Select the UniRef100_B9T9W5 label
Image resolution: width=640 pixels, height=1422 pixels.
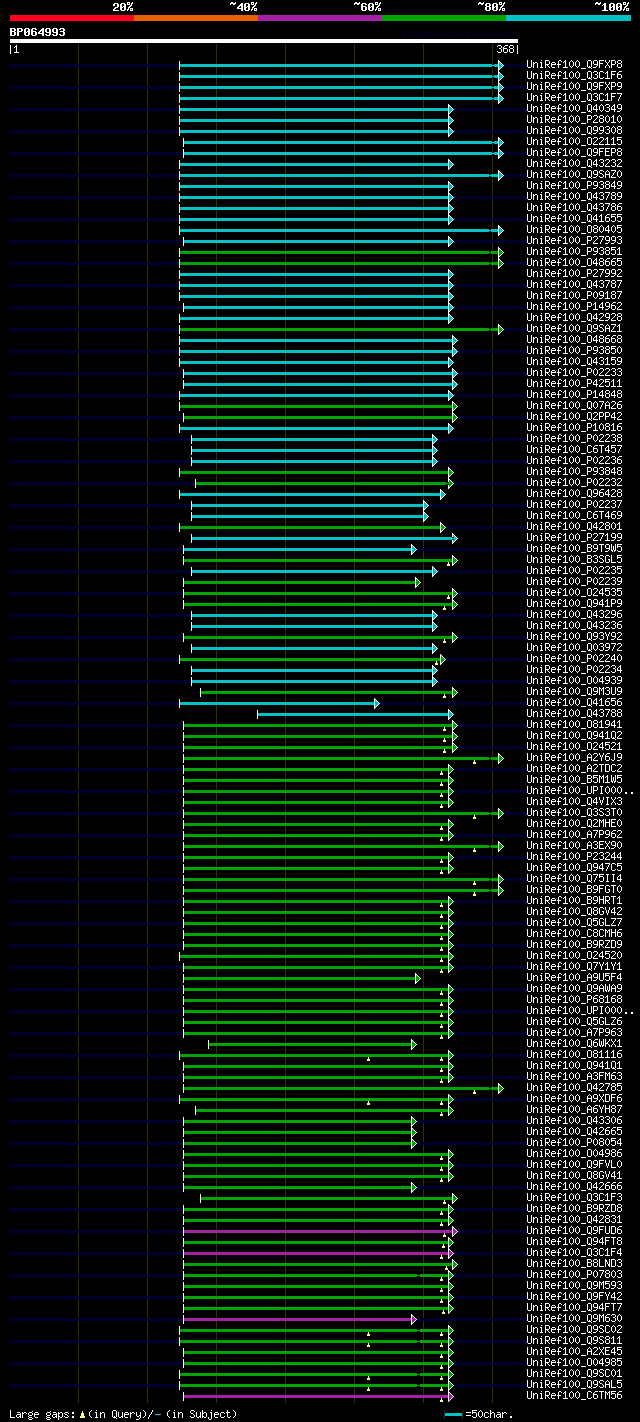click(574, 548)
